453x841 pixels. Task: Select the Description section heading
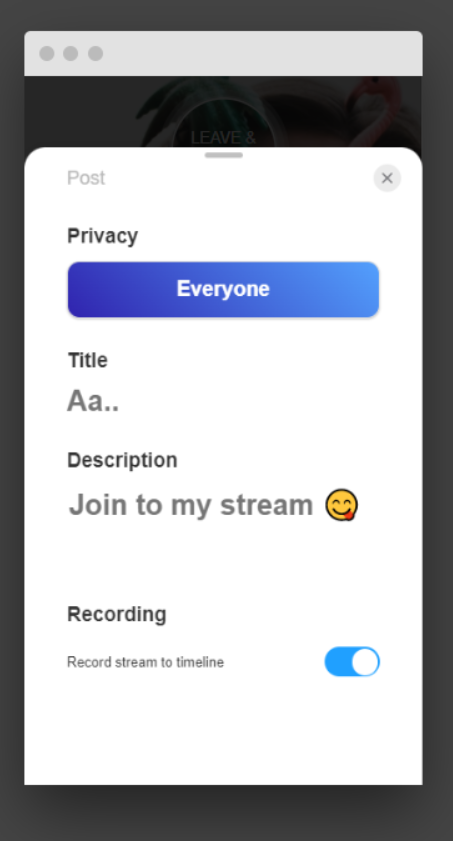point(122,460)
